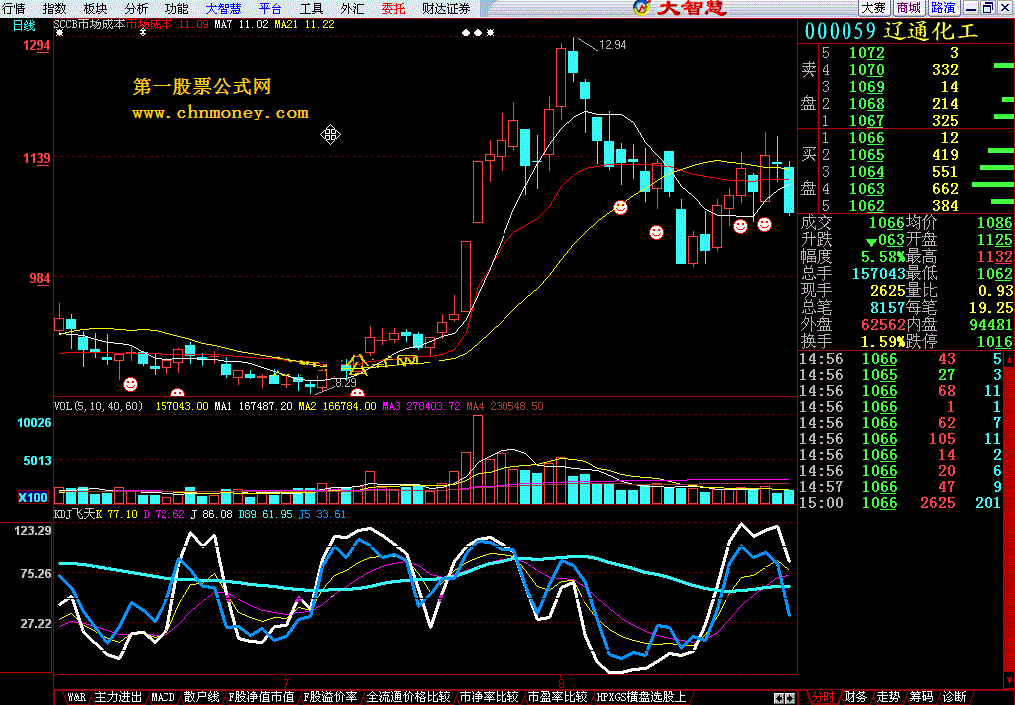Click the up arrow of trades list scrollbar
Image resolution: width=1015 pixels, height=705 pixels.
(x=1009, y=358)
